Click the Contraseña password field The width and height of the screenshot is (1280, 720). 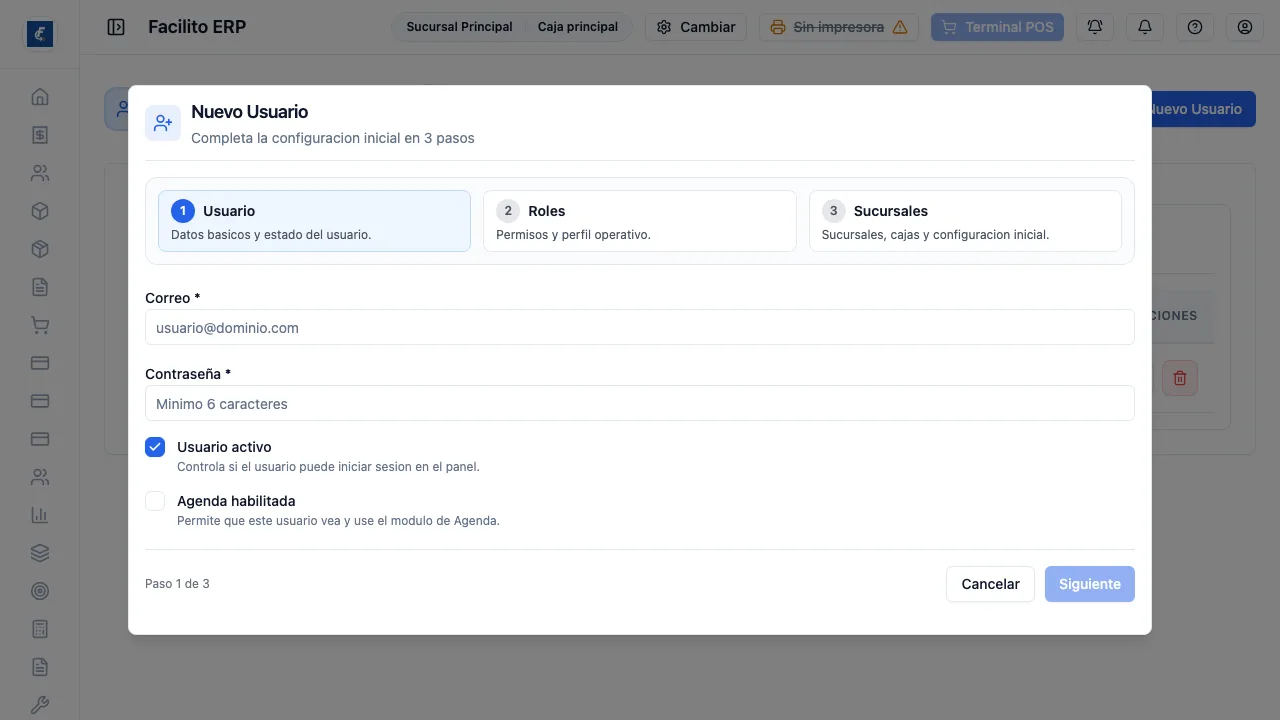[640, 404]
